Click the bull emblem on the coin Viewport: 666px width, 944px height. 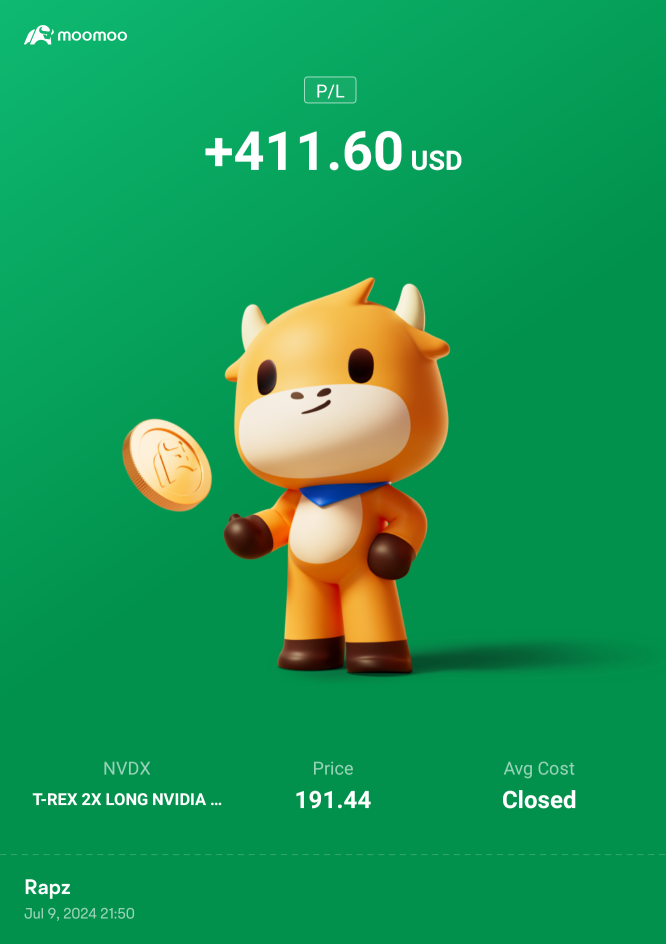click(175, 463)
